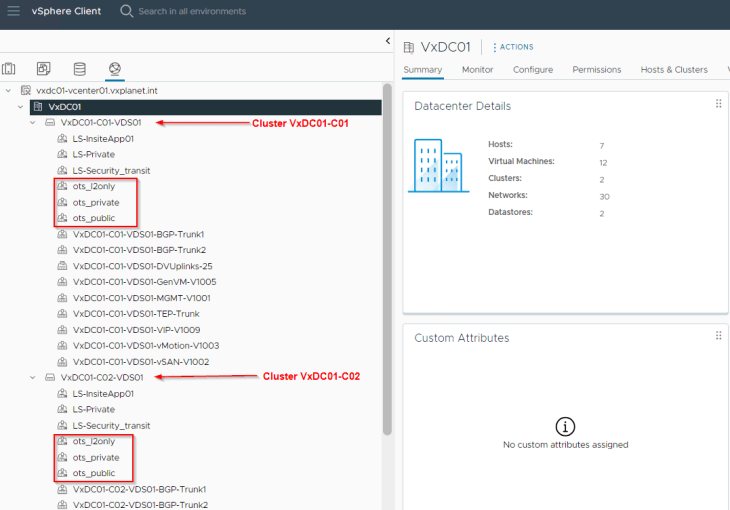The width and height of the screenshot is (730, 510).
Task: Open the Summary tab
Action: (423, 69)
